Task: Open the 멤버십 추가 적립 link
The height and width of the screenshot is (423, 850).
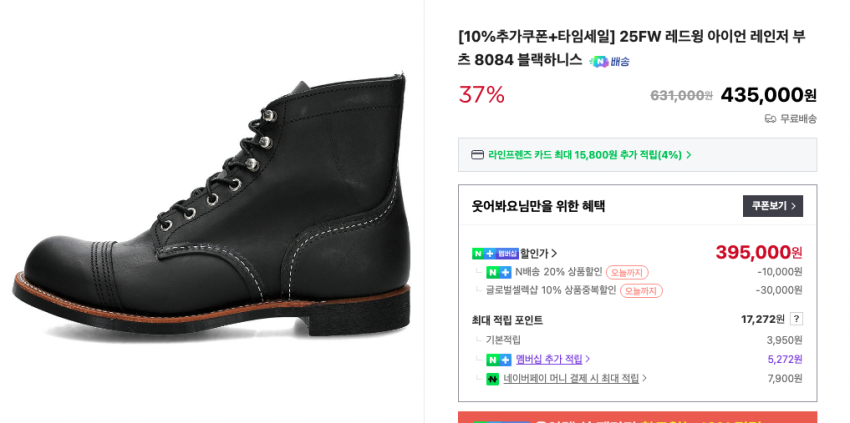Action: tap(552, 359)
